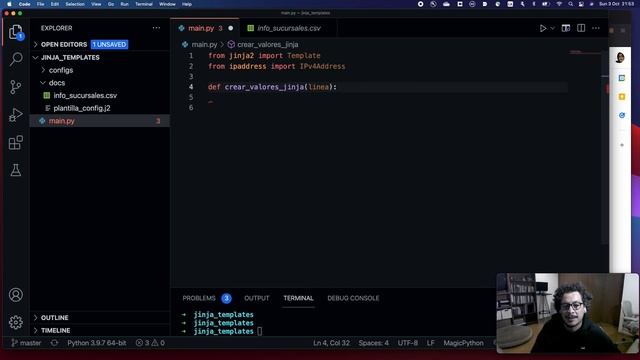
Task: Open the Code application menu
Action: point(24,4)
